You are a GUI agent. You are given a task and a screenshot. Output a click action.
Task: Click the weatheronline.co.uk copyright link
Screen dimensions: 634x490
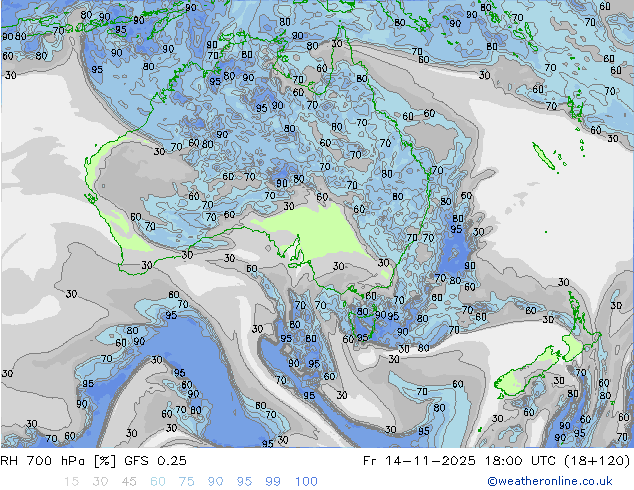click(549, 481)
